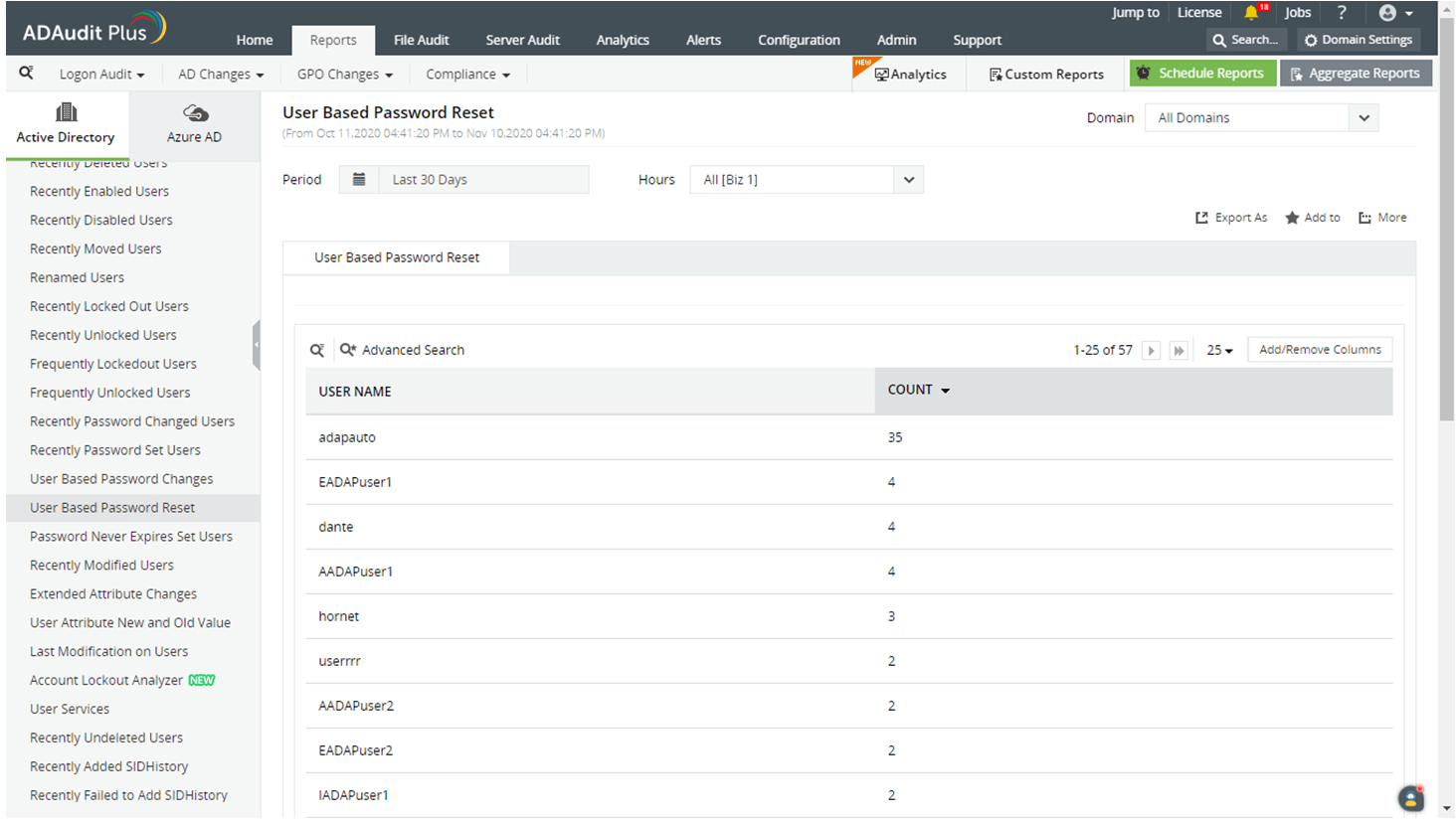Viewport: 1456px width, 823px height.
Task: Open Recently Password Changed Users report
Action: pos(132,421)
